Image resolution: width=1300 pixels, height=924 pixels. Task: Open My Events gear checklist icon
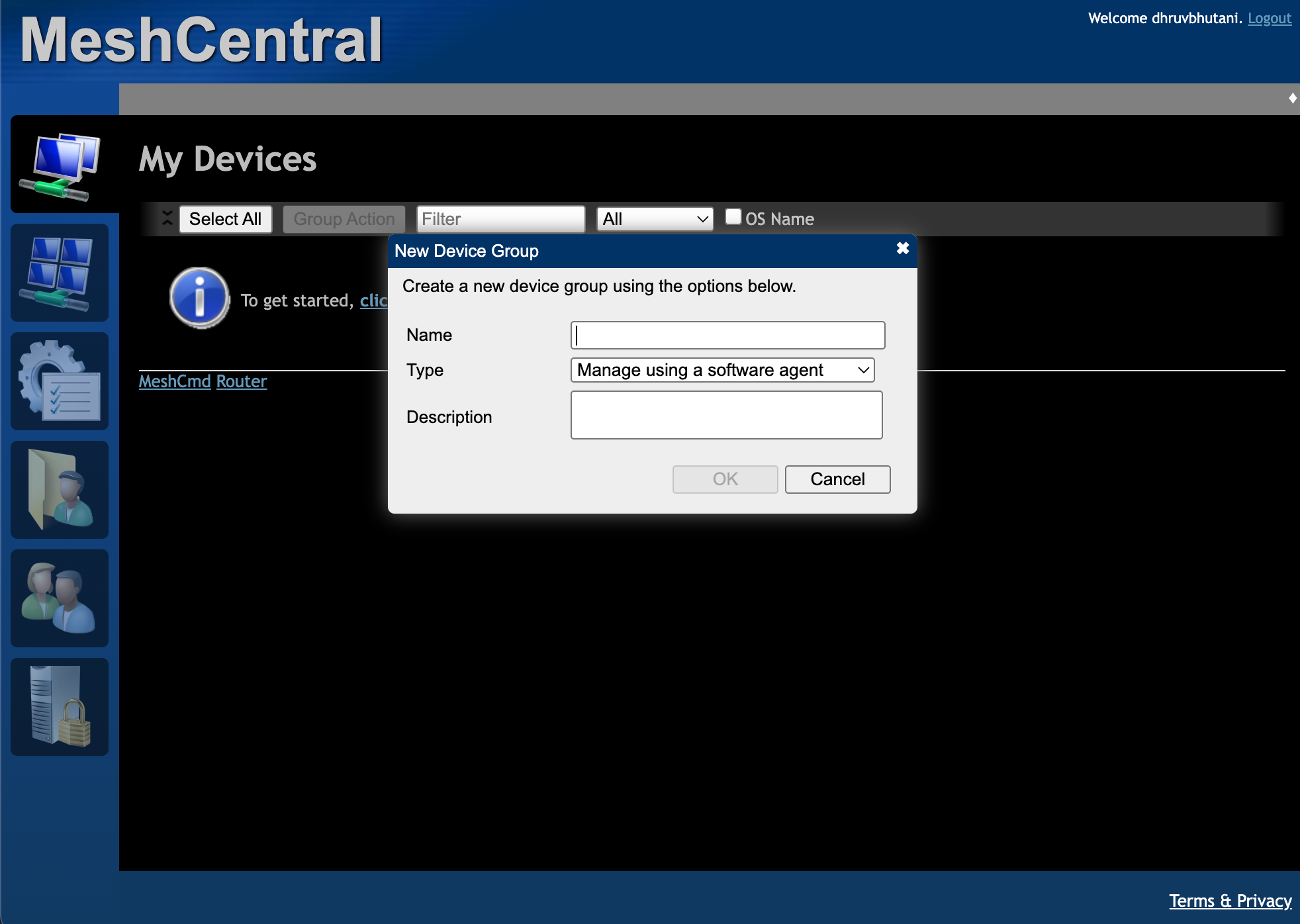click(60, 381)
